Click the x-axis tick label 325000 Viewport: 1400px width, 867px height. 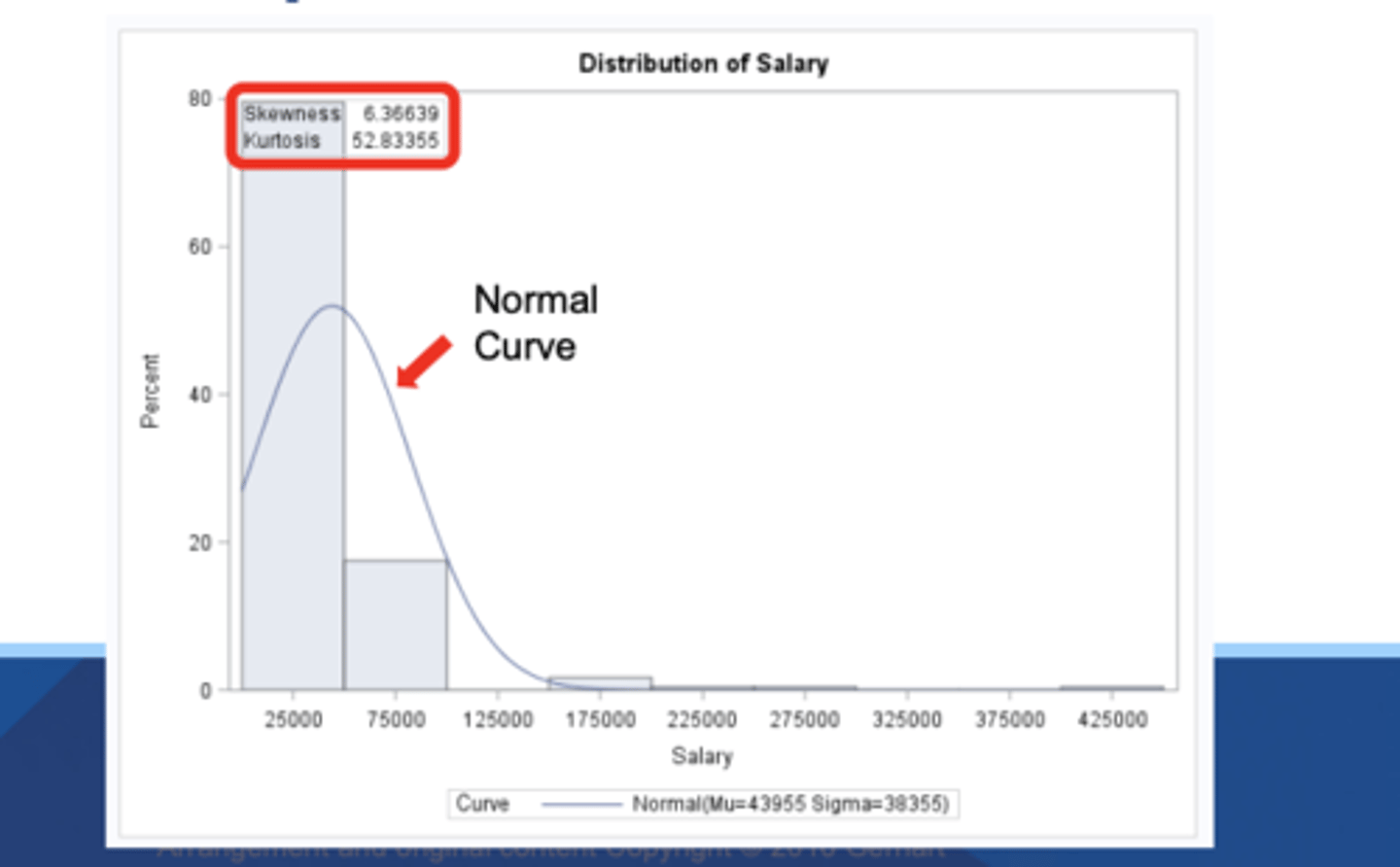click(x=907, y=719)
